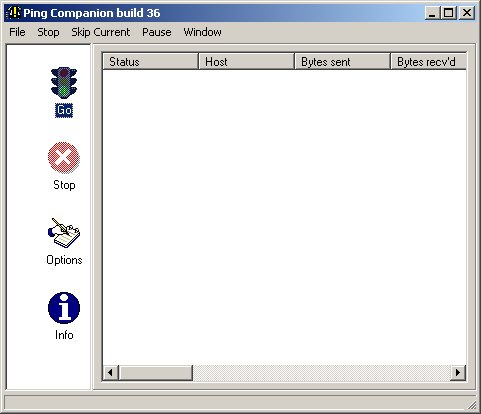481x414 pixels.
Task: Select Stop in the menu bar
Action: pos(48,32)
